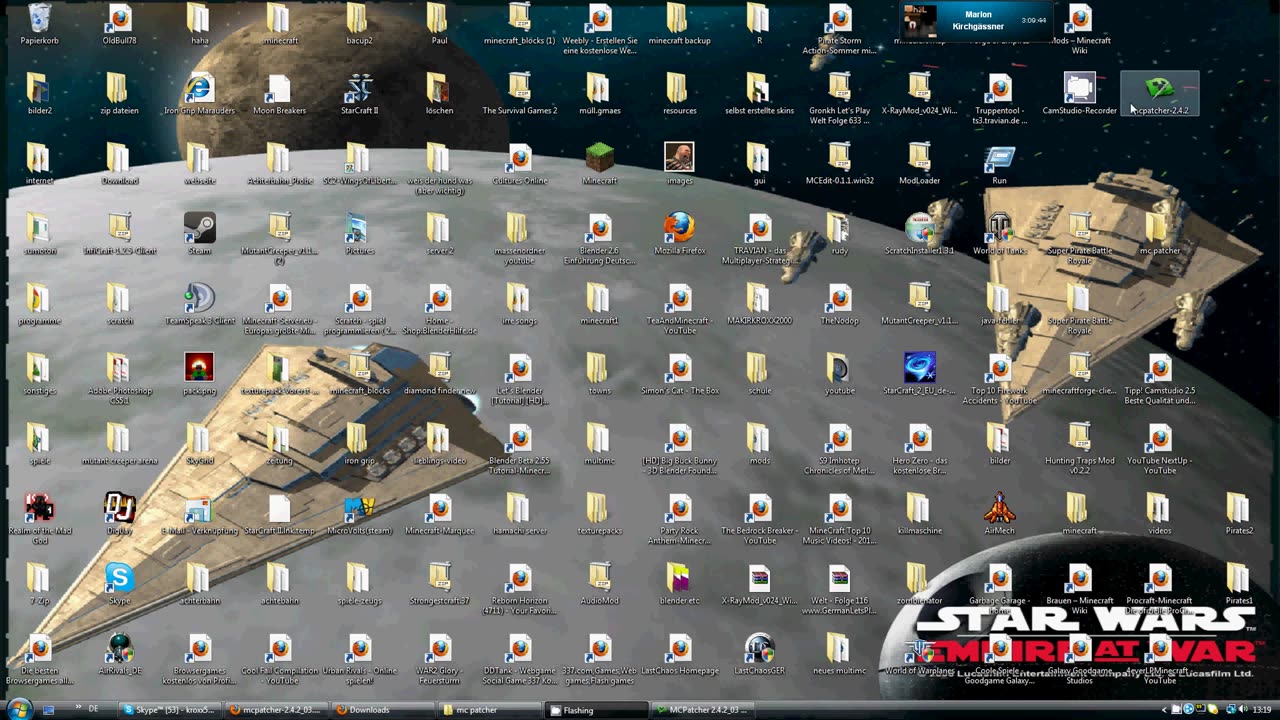Open the 7-Zip folder icon
The height and width of the screenshot is (720, 1280).
click(x=39, y=585)
